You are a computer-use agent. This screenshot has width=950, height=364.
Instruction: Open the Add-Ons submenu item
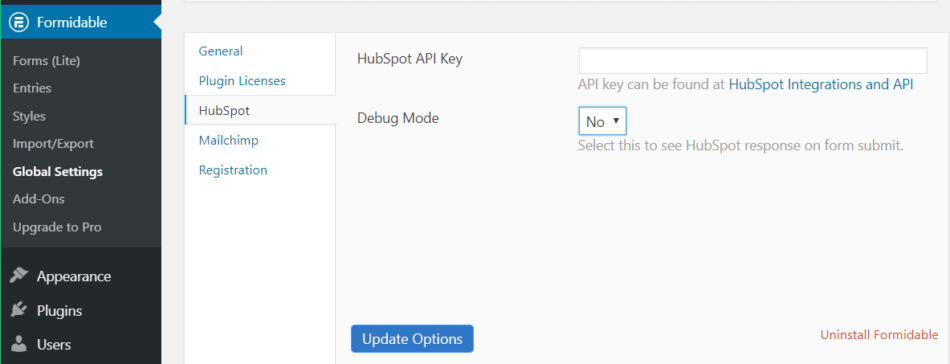click(38, 199)
